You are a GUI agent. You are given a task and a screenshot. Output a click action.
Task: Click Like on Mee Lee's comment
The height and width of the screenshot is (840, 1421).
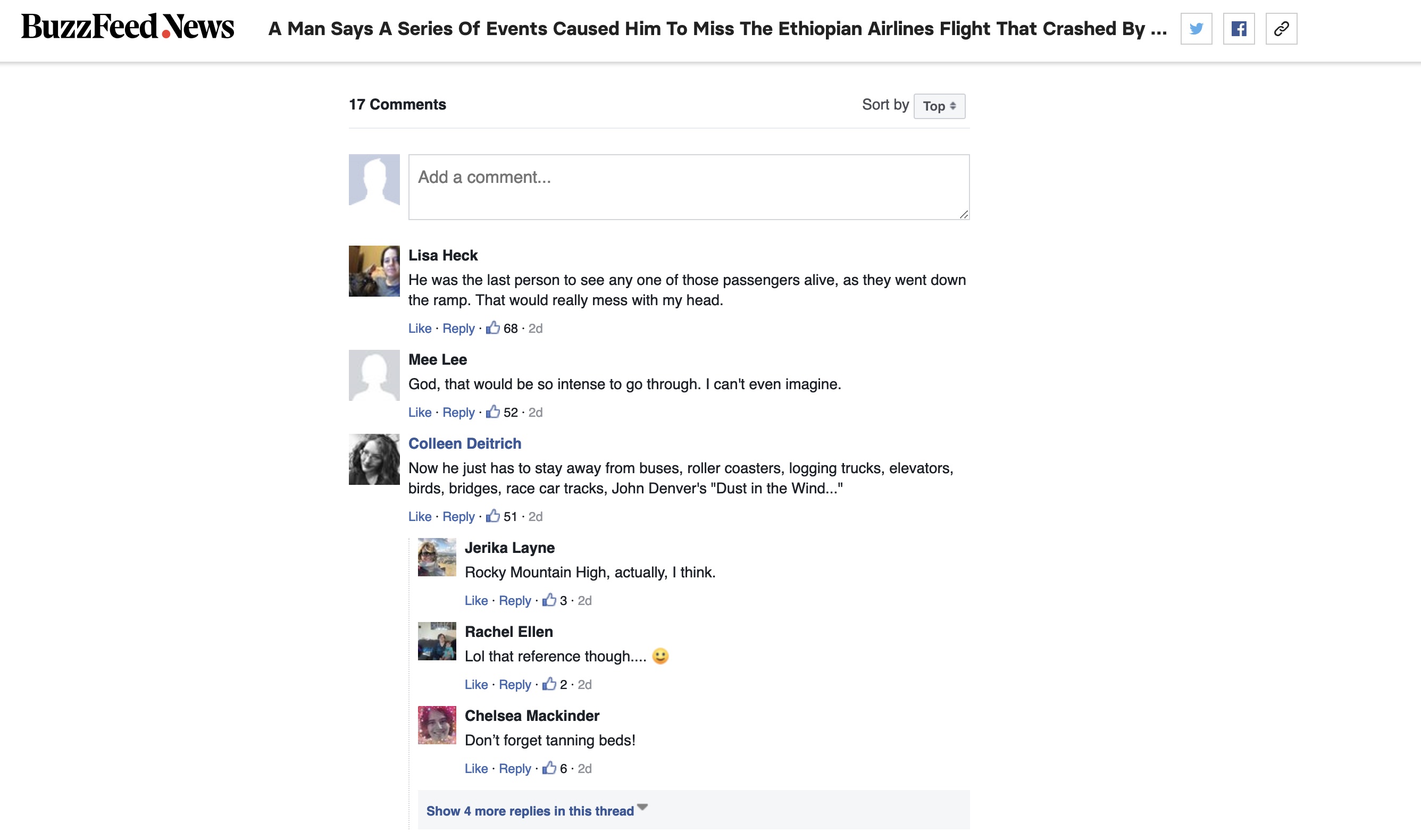[x=418, y=411]
